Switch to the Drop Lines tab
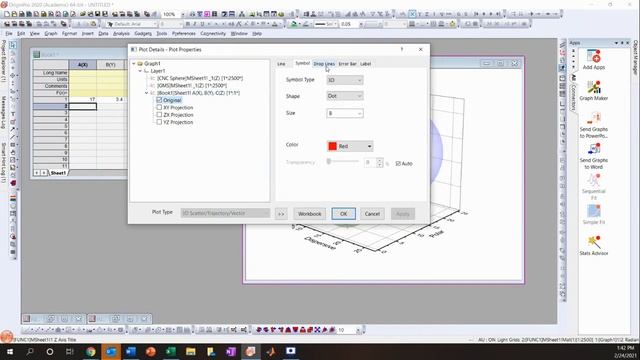This screenshot has height=360, width=640. [x=324, y=64]
